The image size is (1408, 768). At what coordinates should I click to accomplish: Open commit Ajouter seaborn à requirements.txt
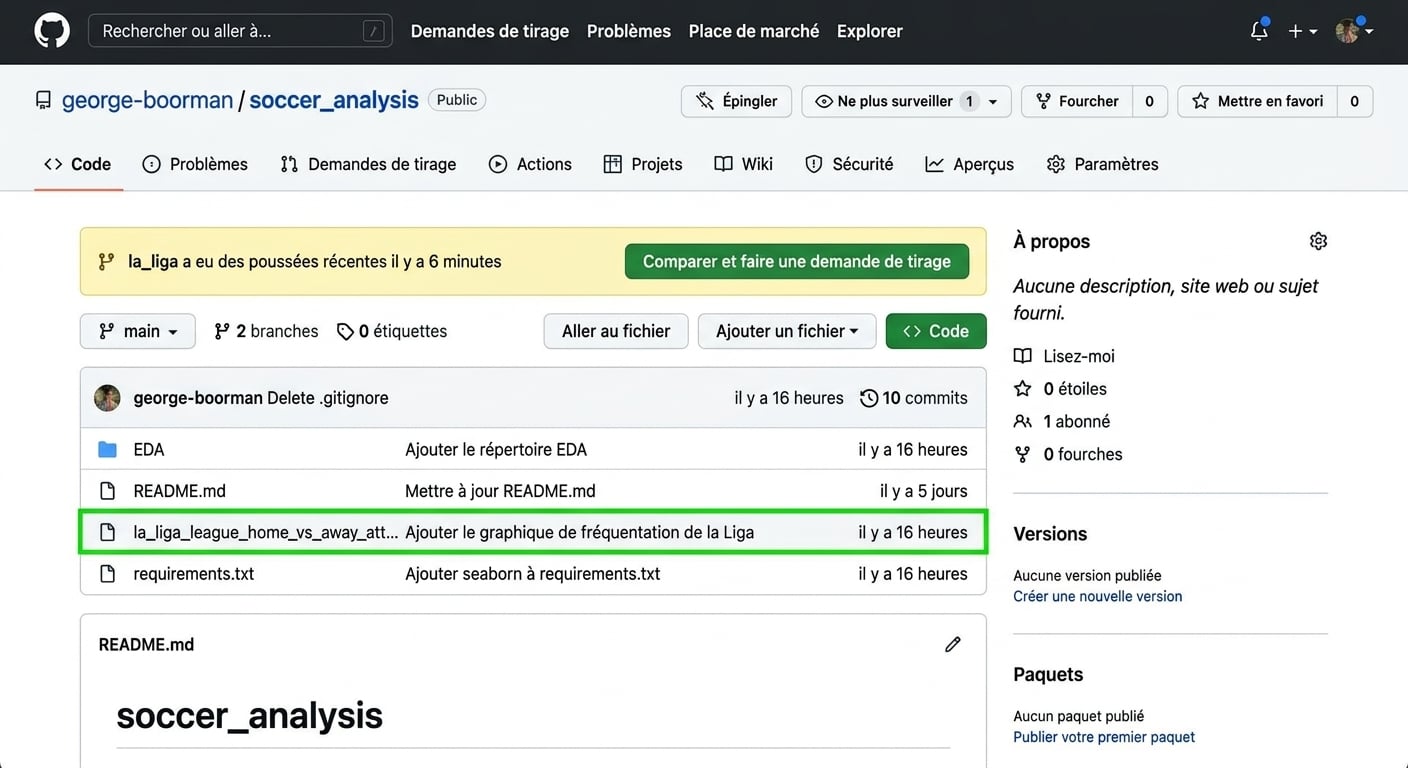click(x=533, y=574)
